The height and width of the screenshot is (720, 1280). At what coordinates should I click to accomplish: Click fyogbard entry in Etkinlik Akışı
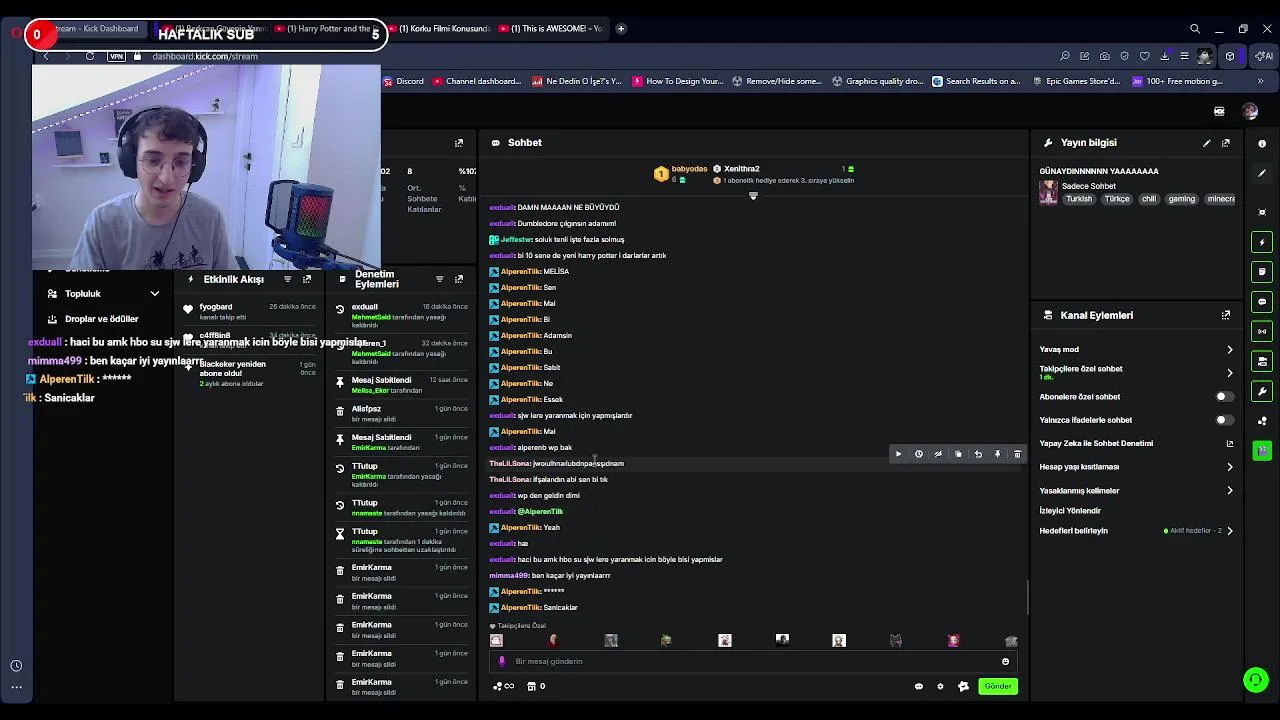pyautogui.click(x=250, y=312)
